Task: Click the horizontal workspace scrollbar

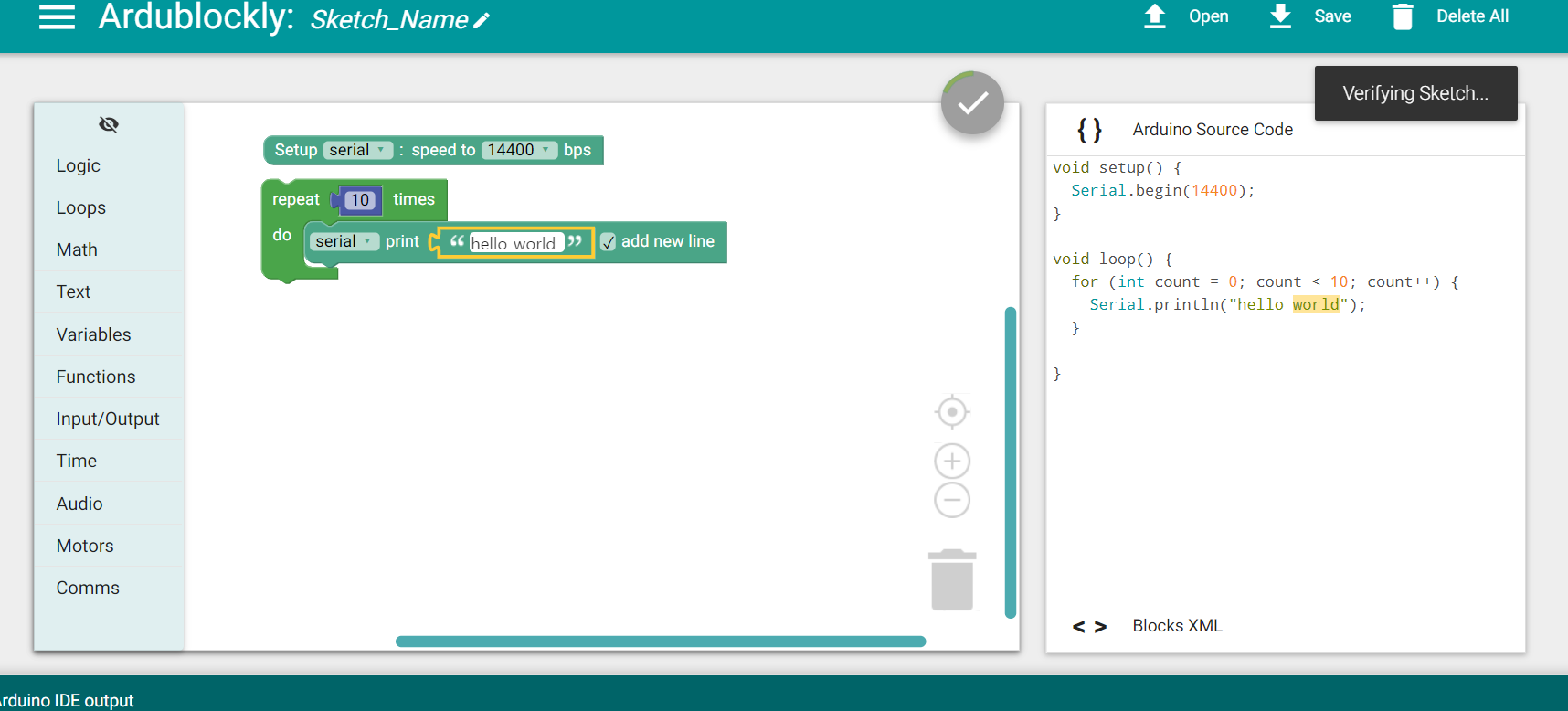Action: 661,642
